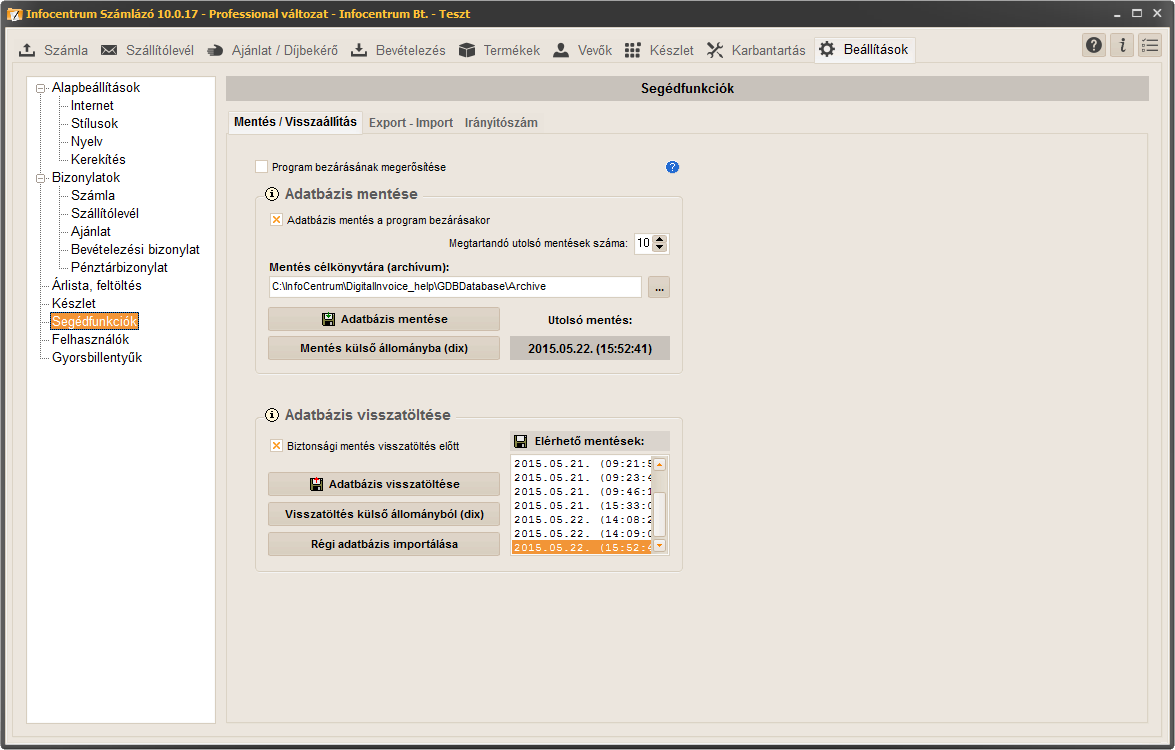Click the checklist icon in top-right toolbar
The image size is (1175, 750).
(1150, 45)
